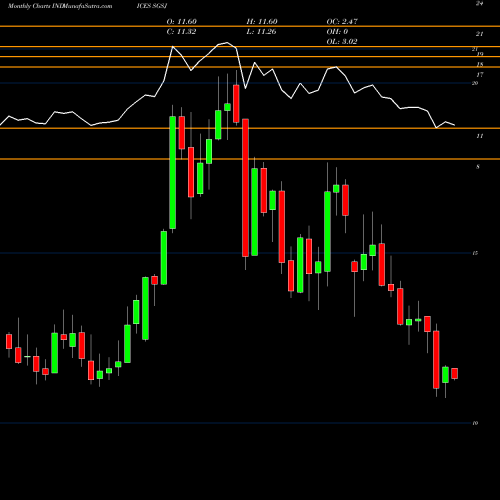Select the low value 'L: 11.26'
500x500 pixels.
tap(261, 32)
